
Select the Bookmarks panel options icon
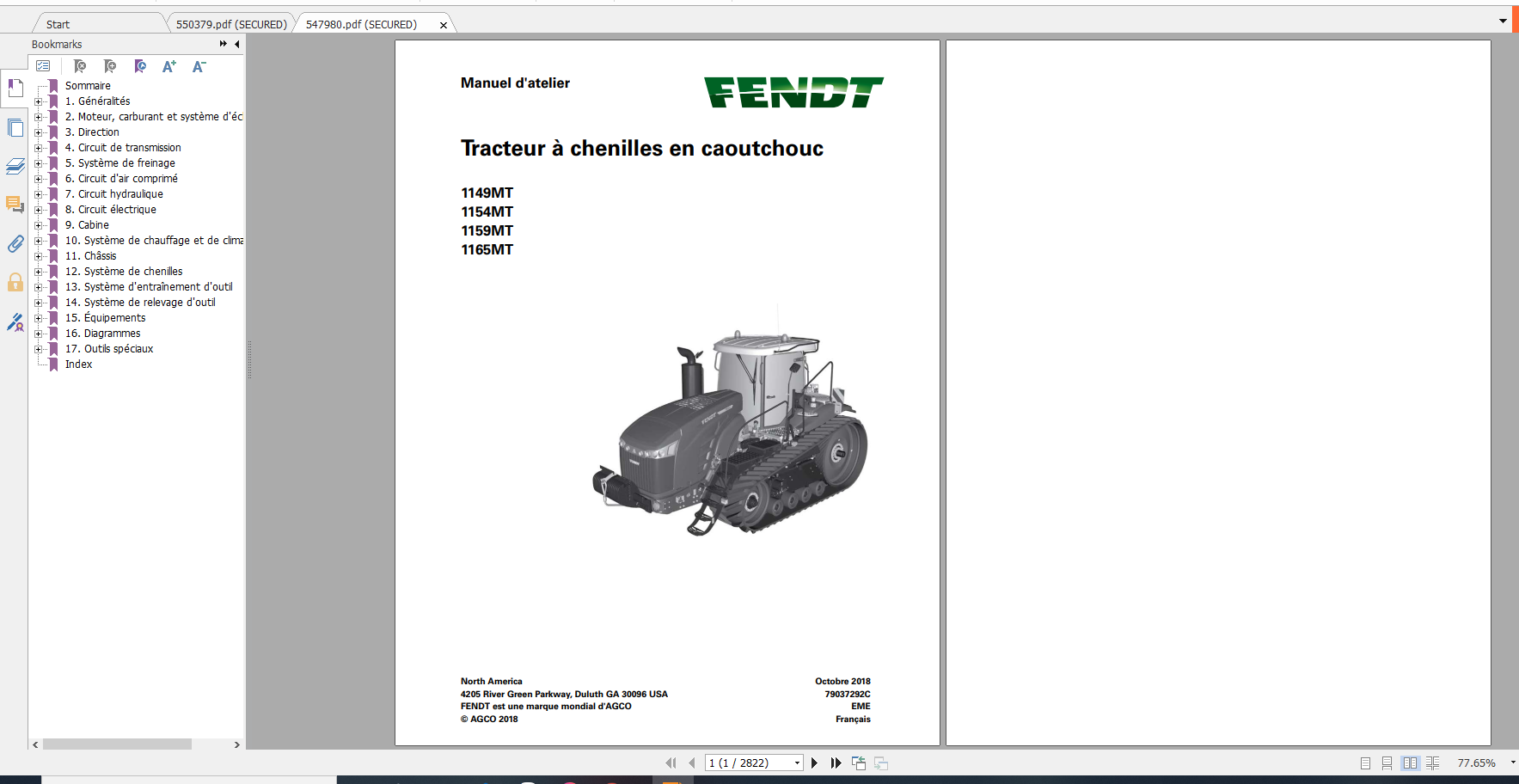pyautogui.click(x=43, y=65)
